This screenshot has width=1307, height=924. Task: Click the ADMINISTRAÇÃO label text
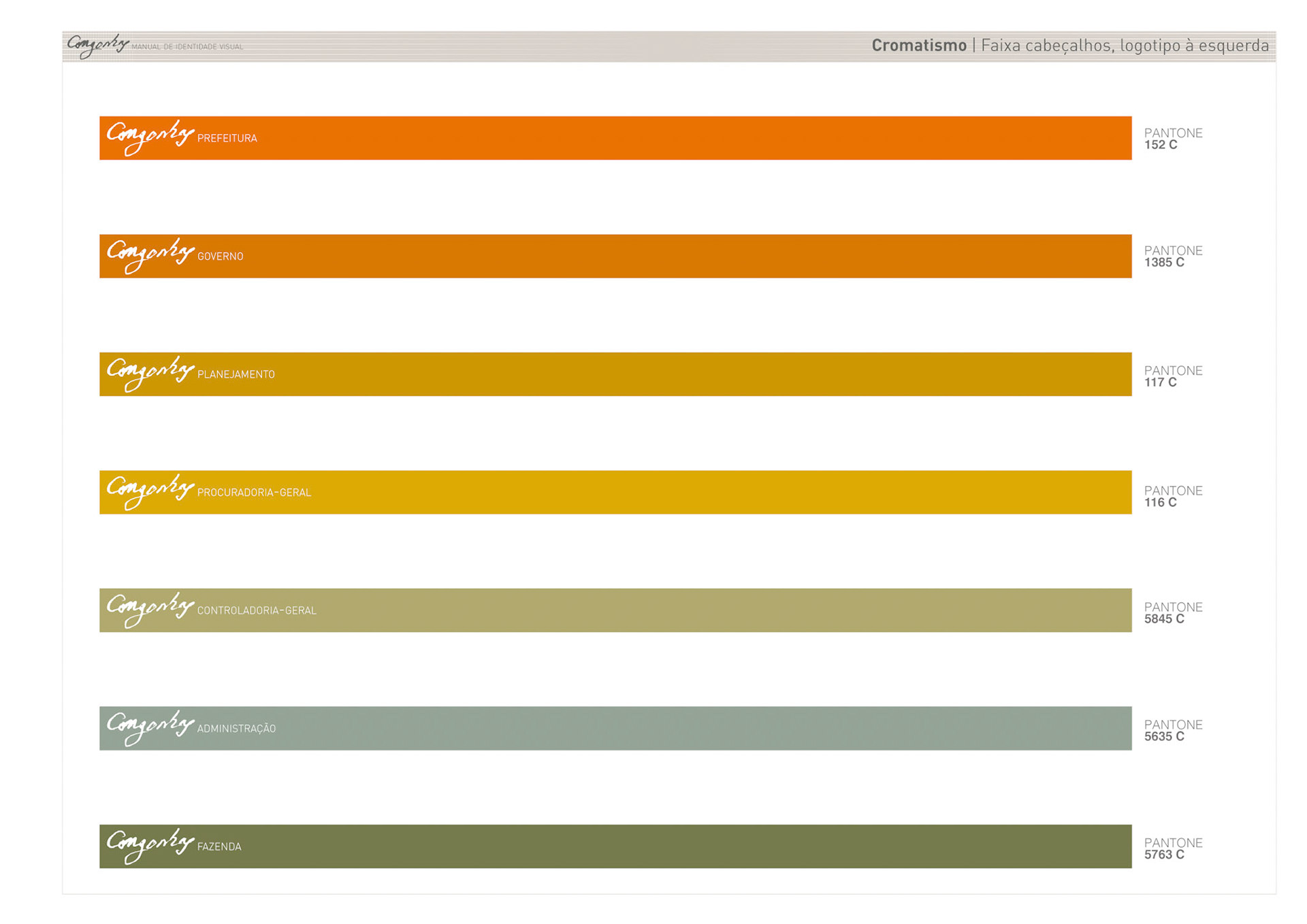[x=236, y=728]
